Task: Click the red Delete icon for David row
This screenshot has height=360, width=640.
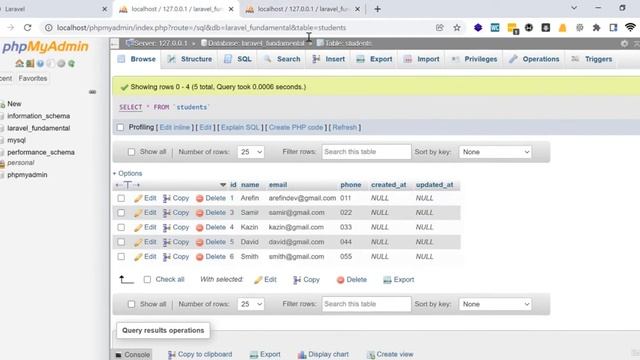Action: [200, 242]
